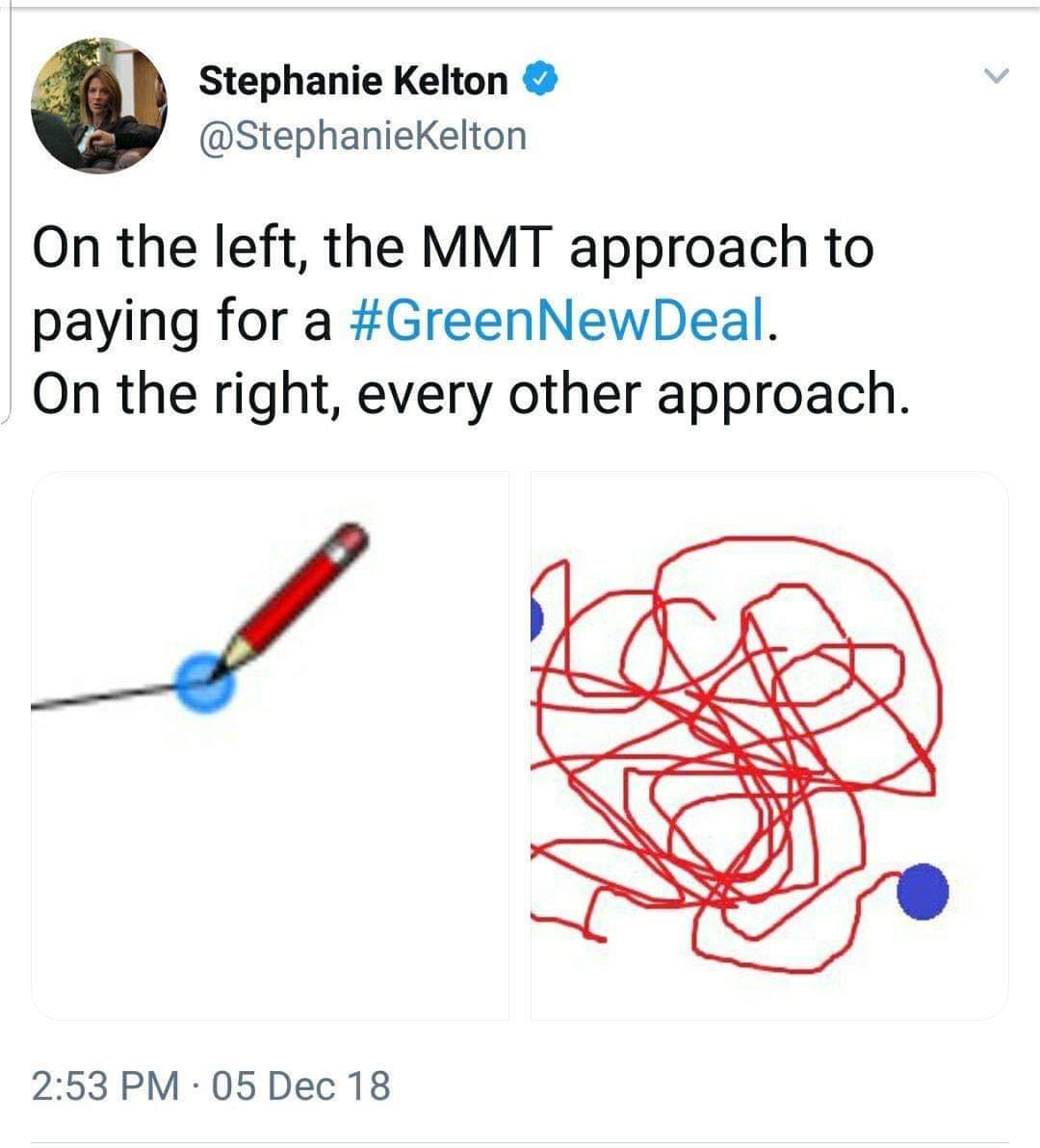
Task: Click the 05 Dec 18 date
Action: click(x=300, y=1085)
